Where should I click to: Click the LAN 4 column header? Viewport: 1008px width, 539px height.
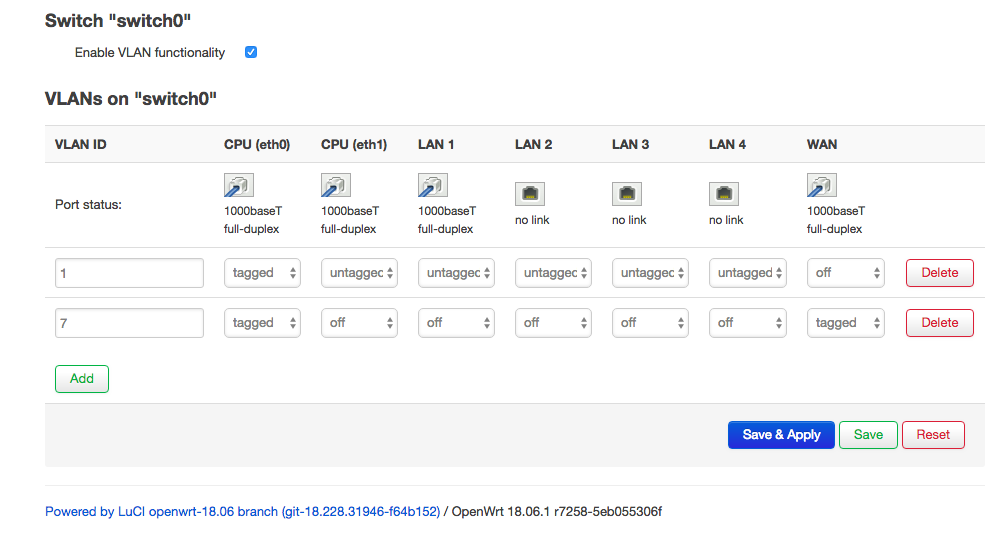(727, 144)
